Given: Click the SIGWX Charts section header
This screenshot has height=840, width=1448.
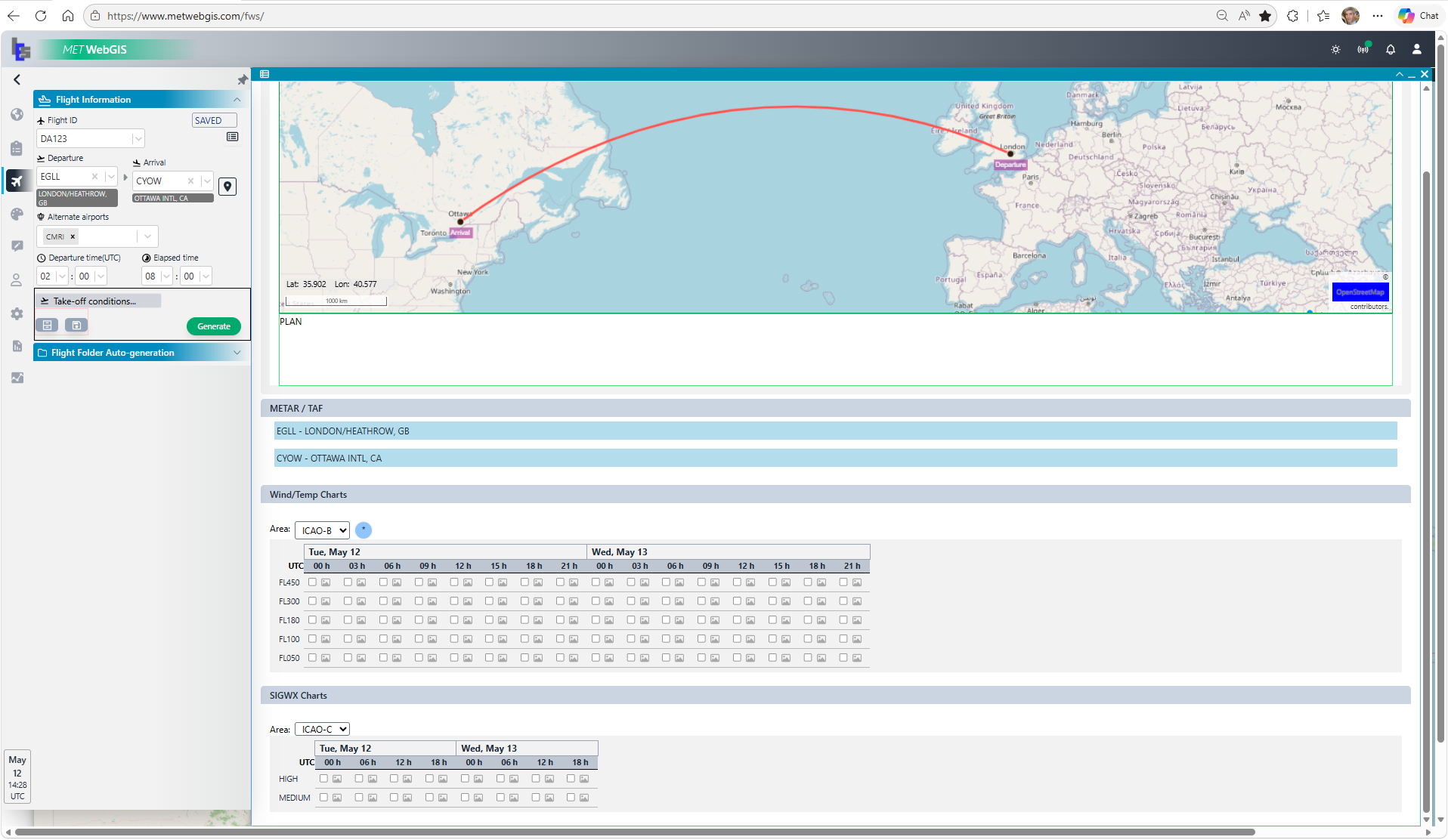Looking at the screenshot, I should [x=835, y=696].
